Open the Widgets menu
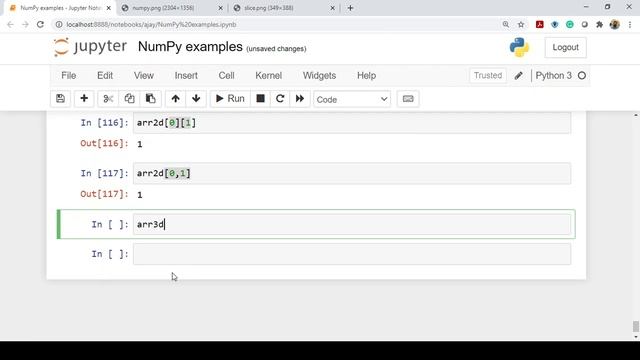The width and height of the screenshot is (640, 360). pos(320,76)
